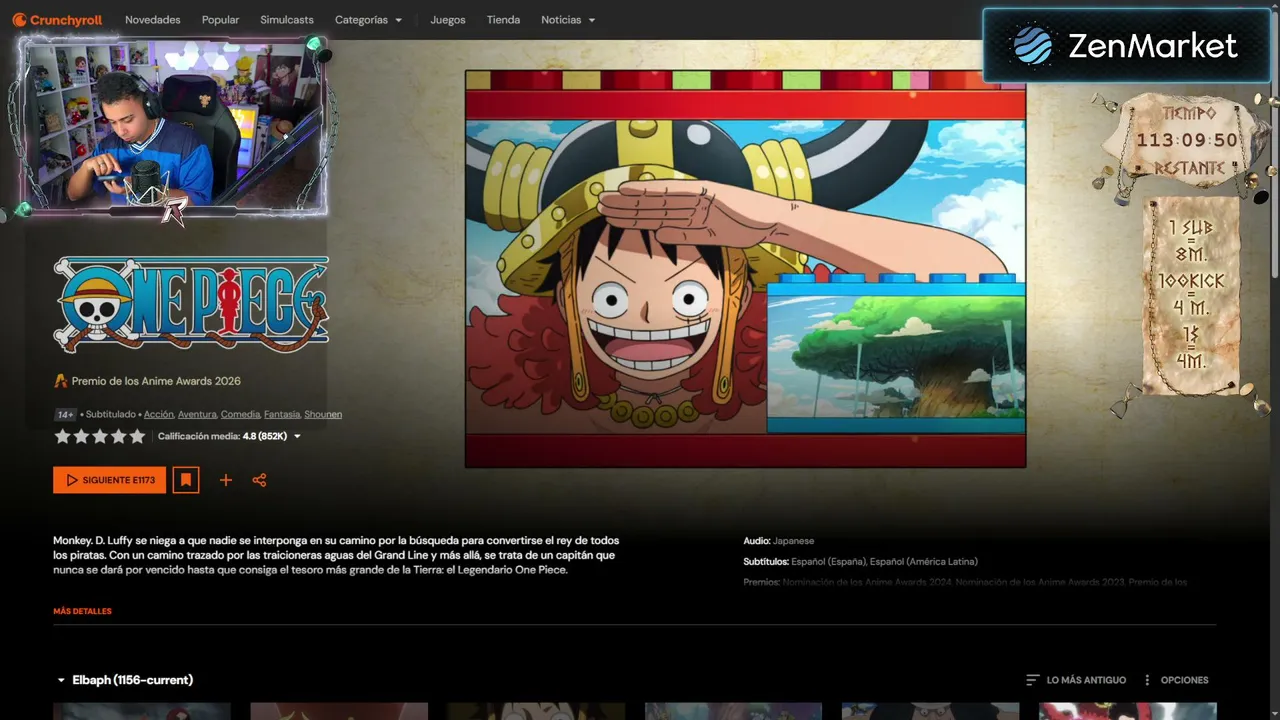Browse the Acción genre link
Image resolution: width=1280 pixels, height=720 pixels.
[159, 414]
